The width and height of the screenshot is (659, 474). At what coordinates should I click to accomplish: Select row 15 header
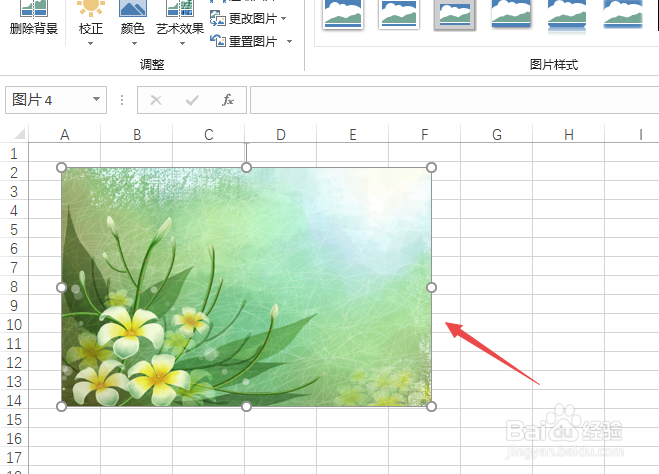pyautogui.click(x=14, y=419)
